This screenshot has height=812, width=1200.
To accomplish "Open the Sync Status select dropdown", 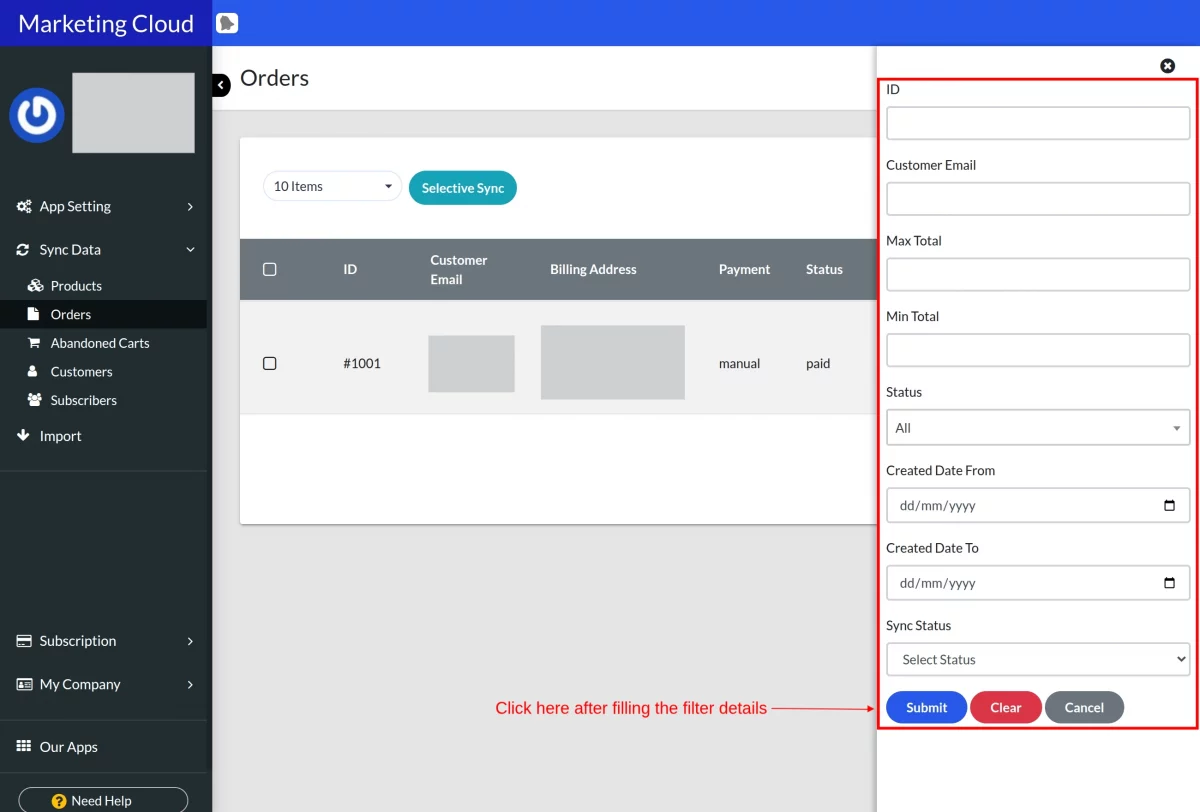I will (x=1038, y=660).
